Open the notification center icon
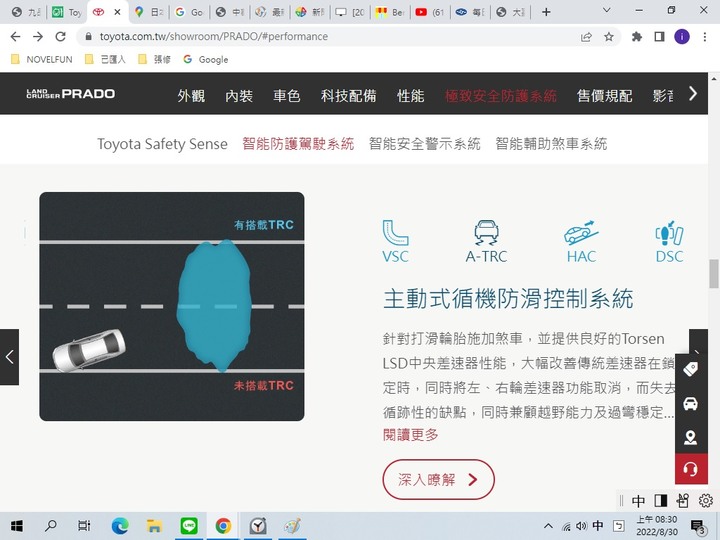Viewport: 720px width, 540px height. (x=698, y=526)
